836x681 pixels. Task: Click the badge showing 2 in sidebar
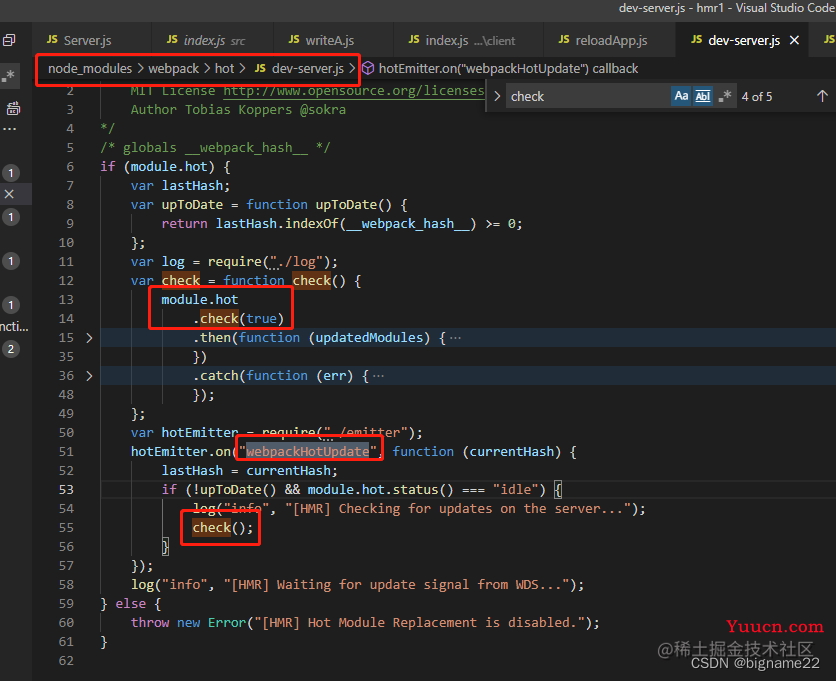coord(11,349)
